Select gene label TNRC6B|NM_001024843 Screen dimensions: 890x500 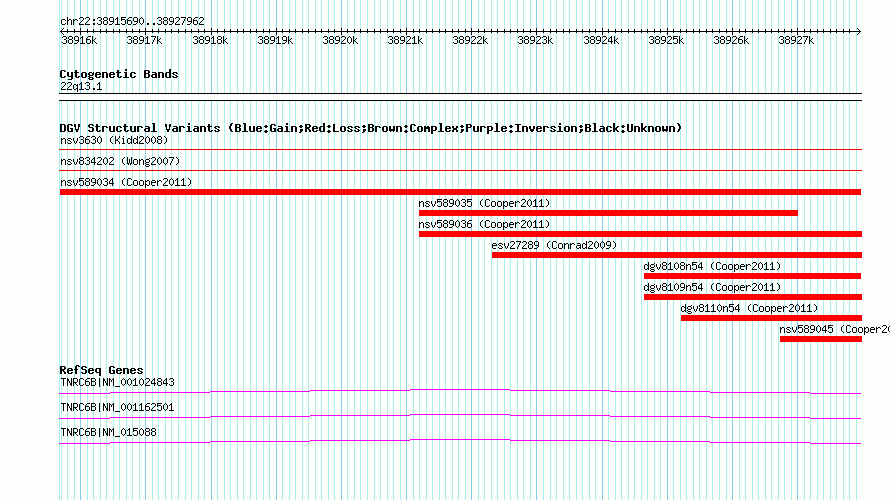point(117,383)
